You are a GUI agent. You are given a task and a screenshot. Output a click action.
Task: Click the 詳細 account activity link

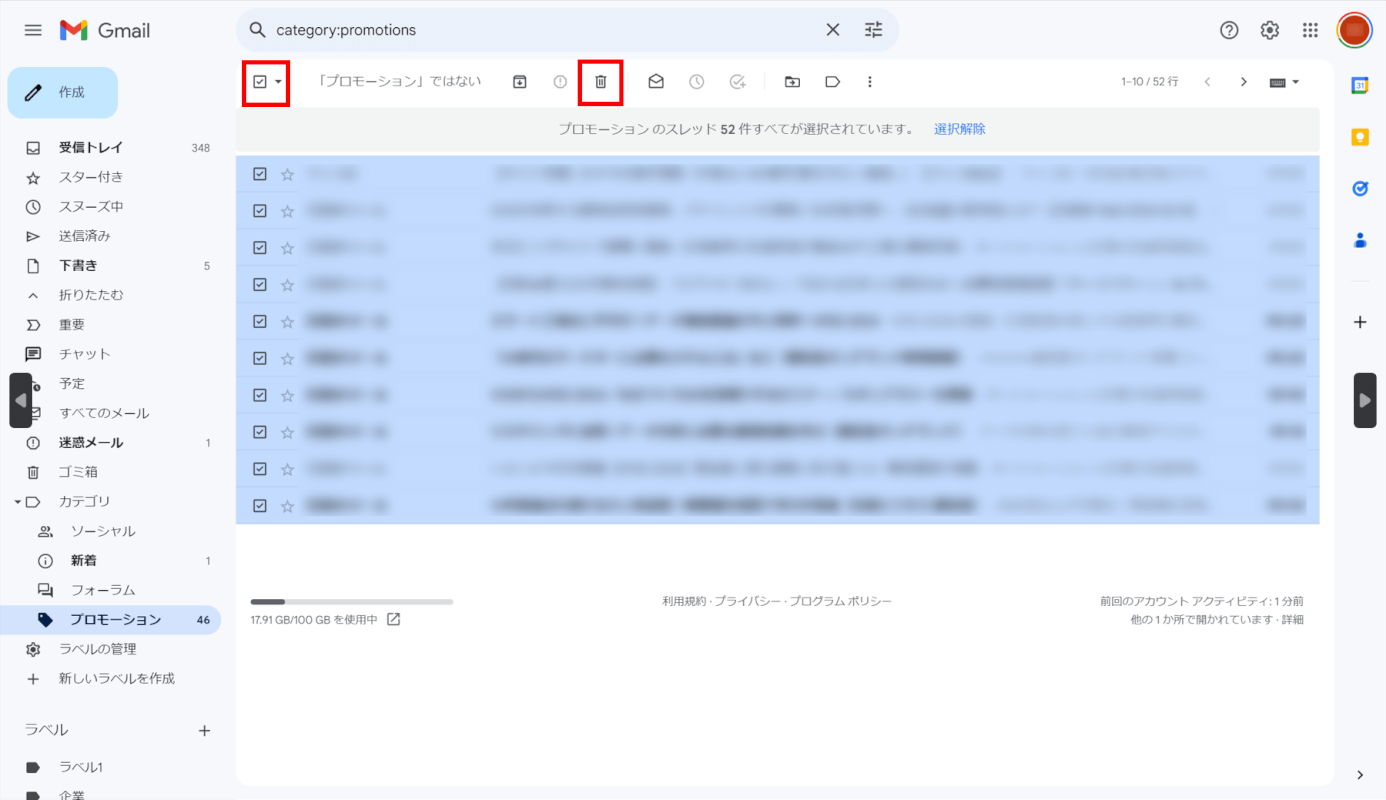click(1292, 619)
